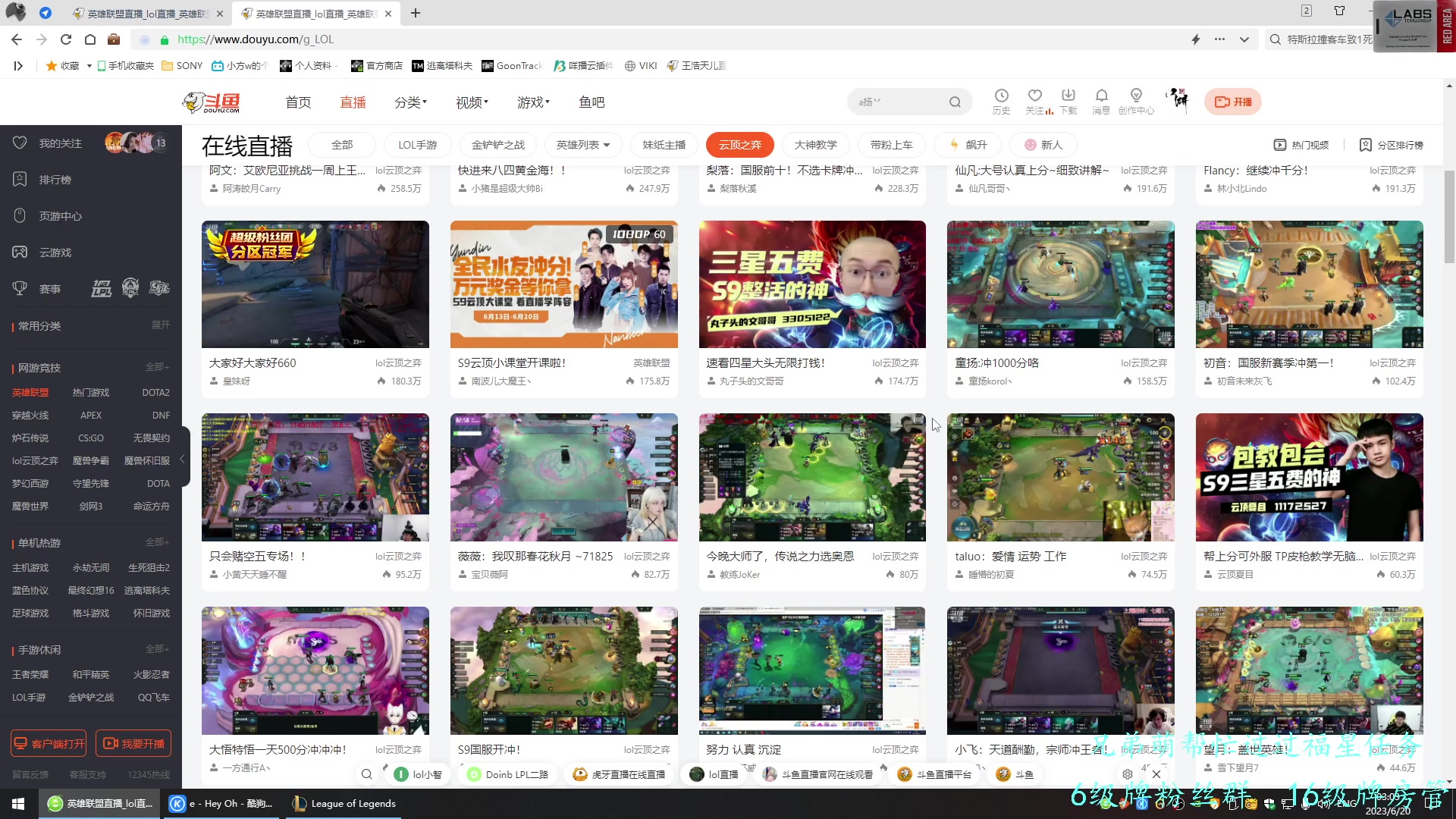Open the 热门视频 icon link
Image resolution: width=1456 pixels, height=819 pixels.
(1301, 145)
